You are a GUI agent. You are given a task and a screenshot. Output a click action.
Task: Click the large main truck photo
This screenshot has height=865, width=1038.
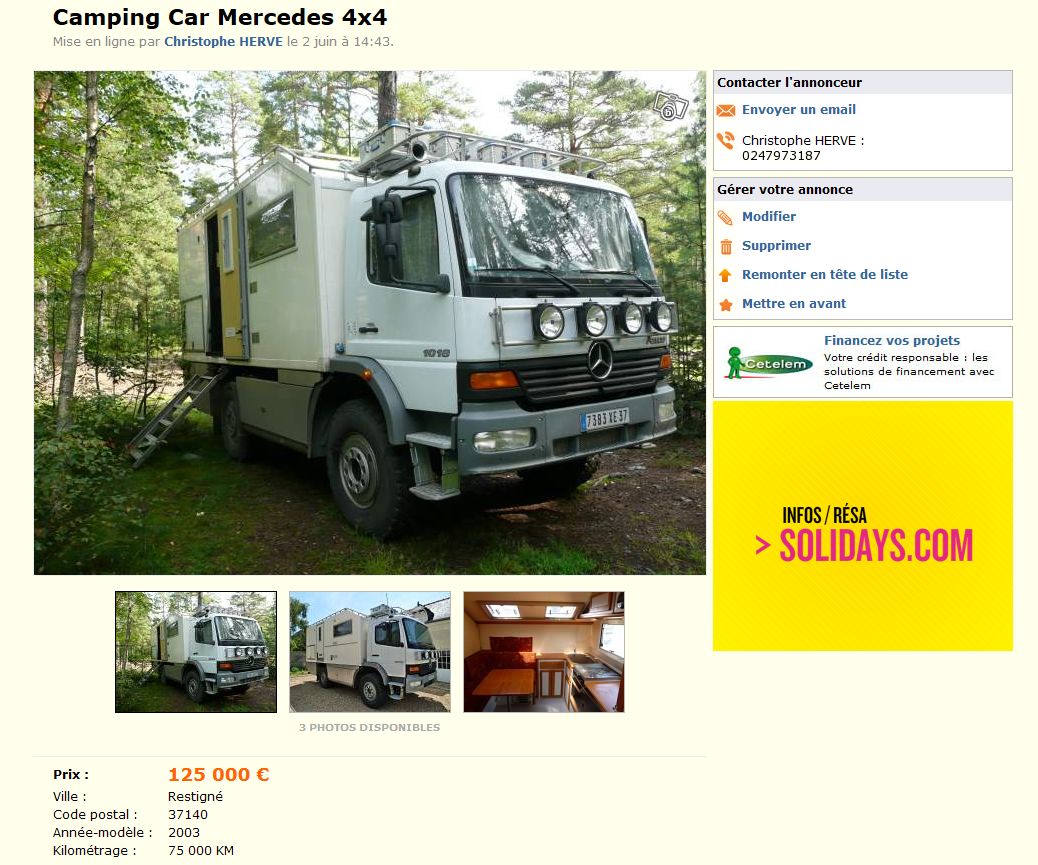tap(370, 322)
